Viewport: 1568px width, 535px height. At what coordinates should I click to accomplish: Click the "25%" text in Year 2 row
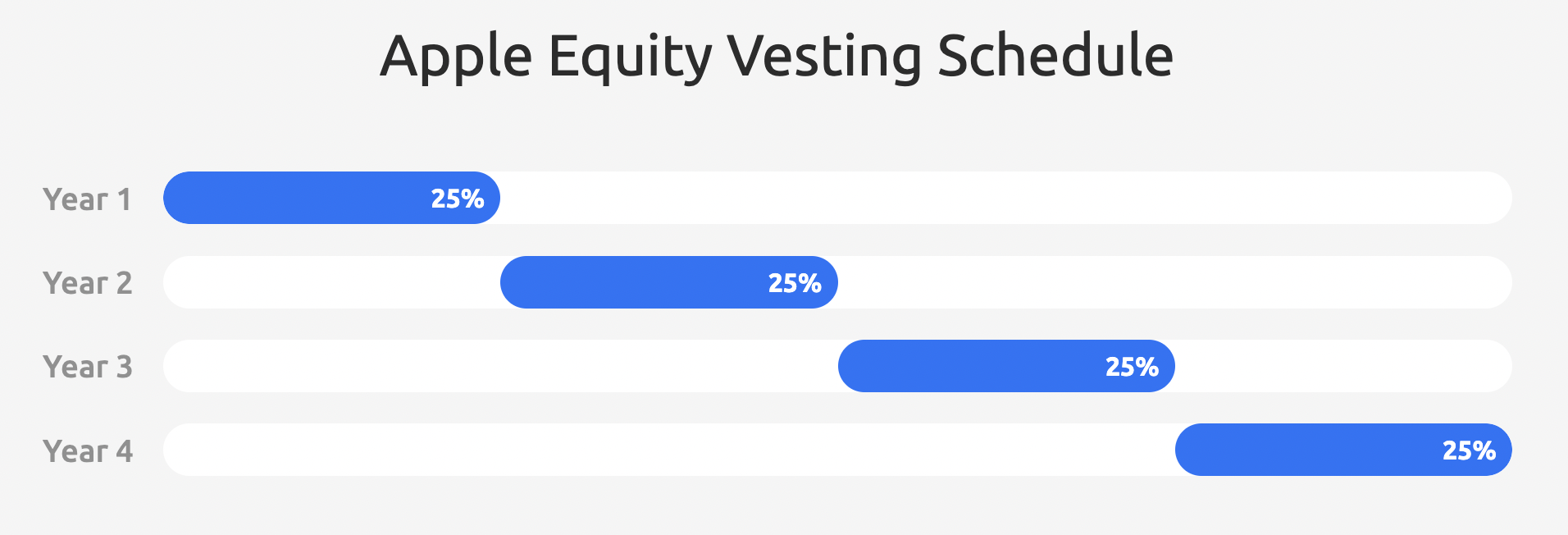(795, 283)
